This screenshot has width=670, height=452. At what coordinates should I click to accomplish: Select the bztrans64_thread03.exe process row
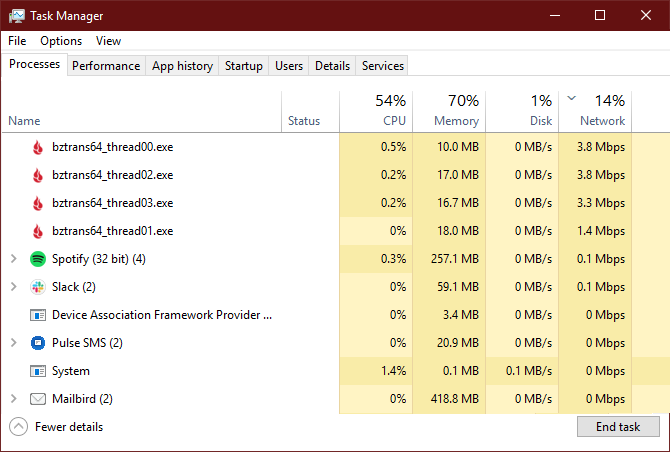click(x=112, y=203)
